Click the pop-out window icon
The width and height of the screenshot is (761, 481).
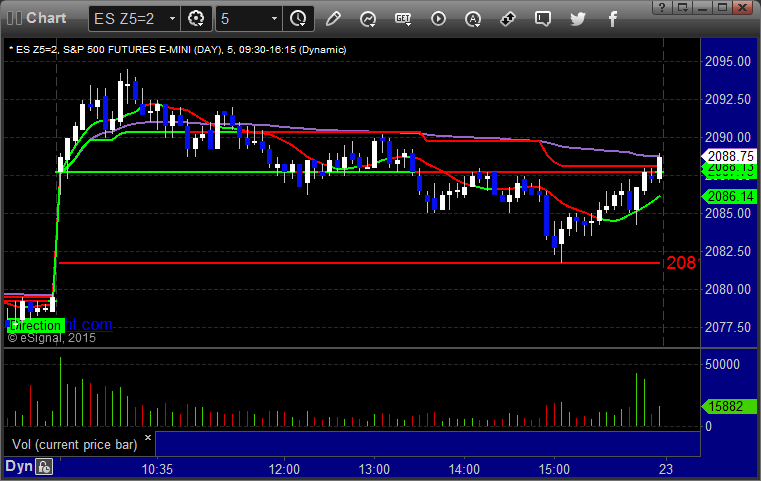tap(682, 7)
